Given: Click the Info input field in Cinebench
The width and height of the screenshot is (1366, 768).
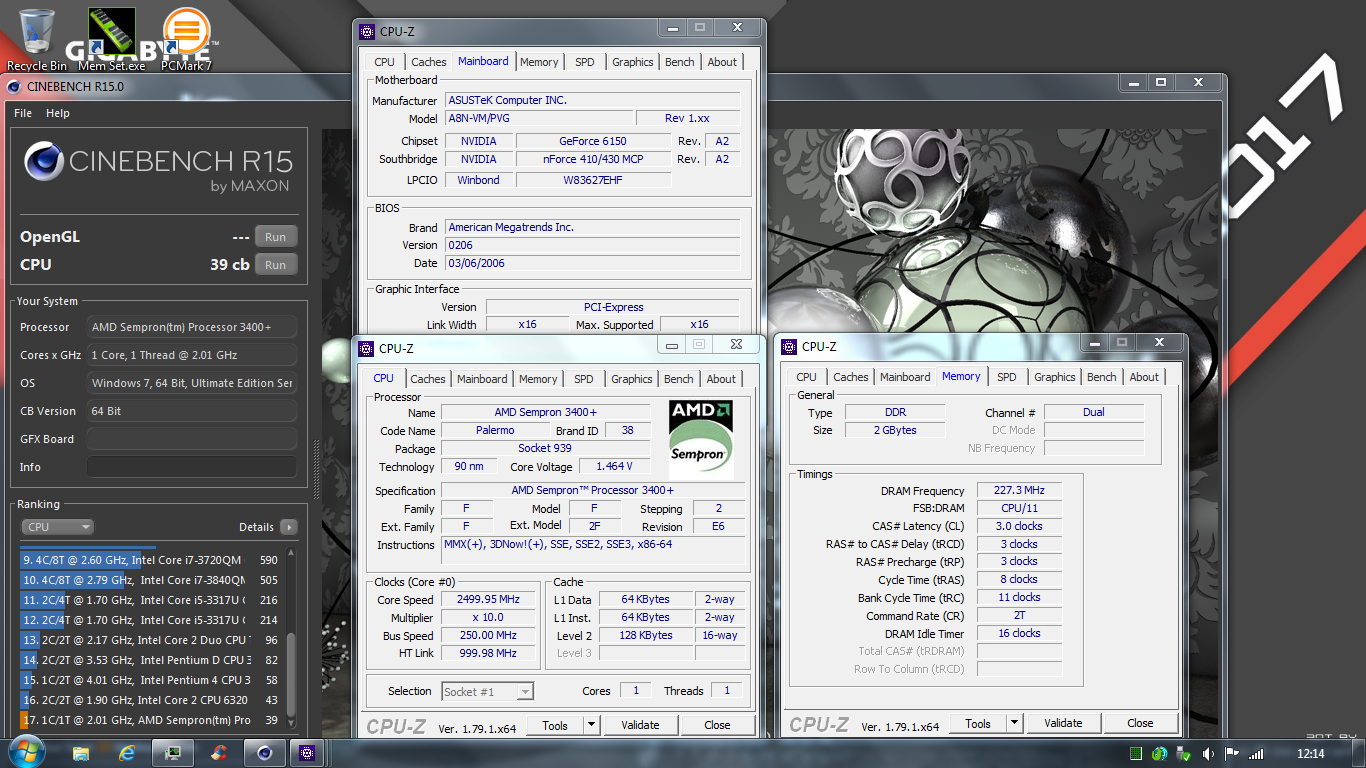Looking at the screenshot, I should pos(192,467).
